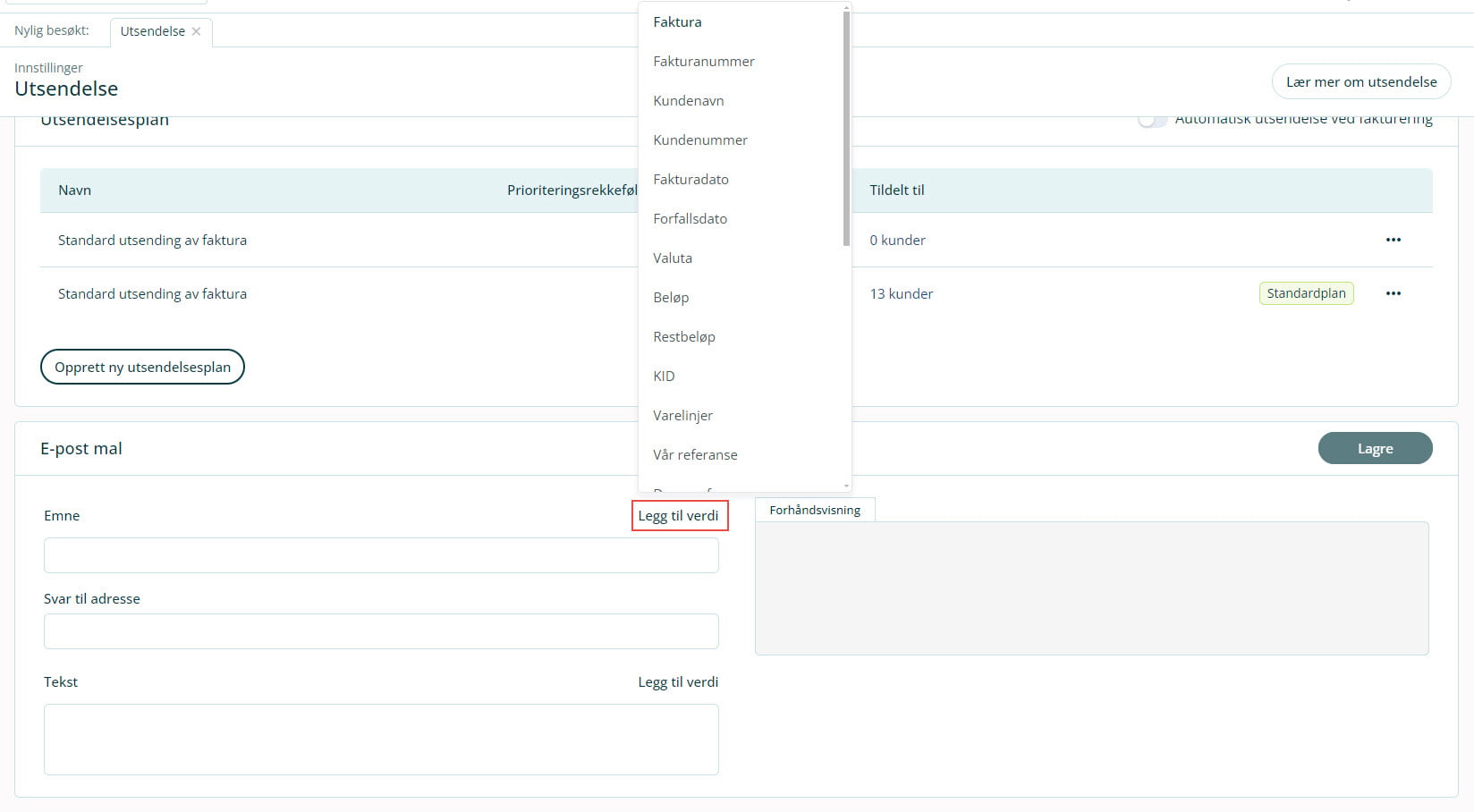Open Lær mer om utsendelse

[1360, 82]
